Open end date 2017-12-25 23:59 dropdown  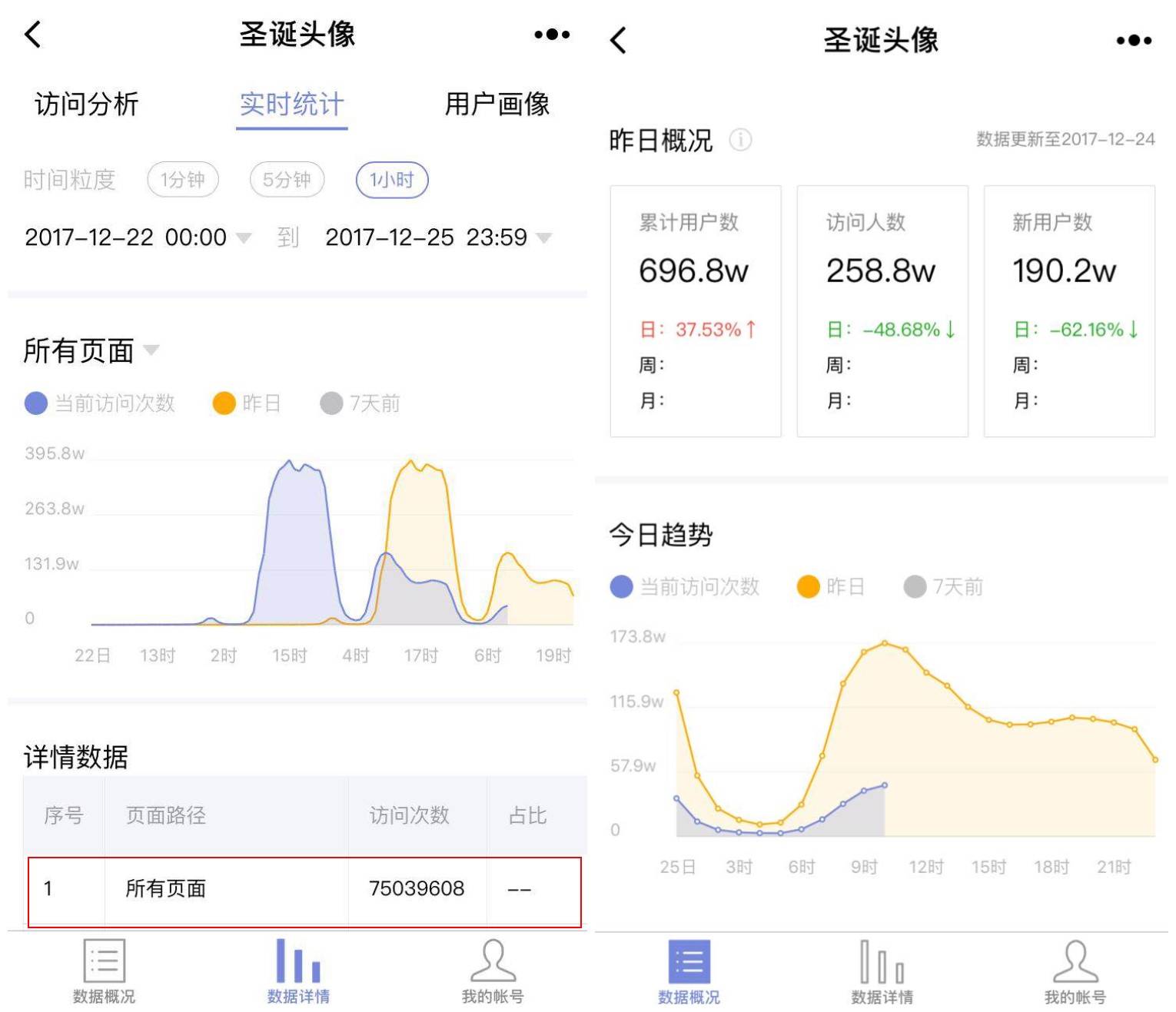click(x=438, y=237)
